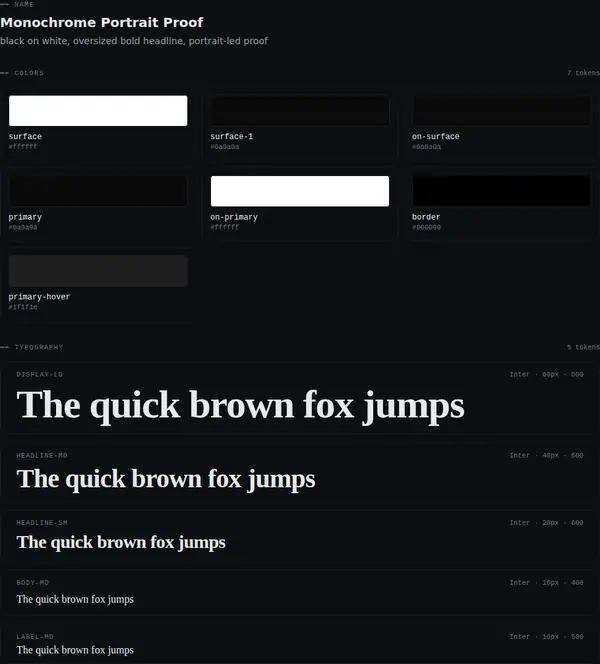Click the white surface color swatch

(x=98, y=111)
